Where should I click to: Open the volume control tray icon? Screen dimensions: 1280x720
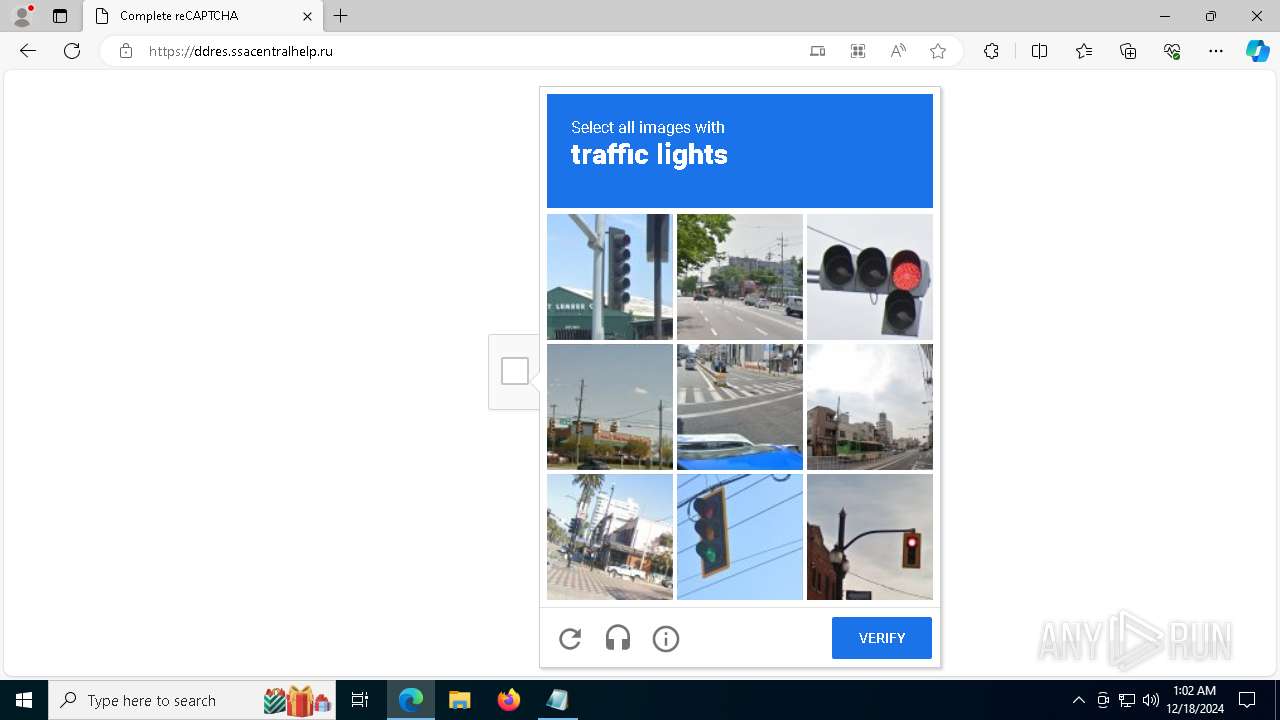pos(1151,700)
